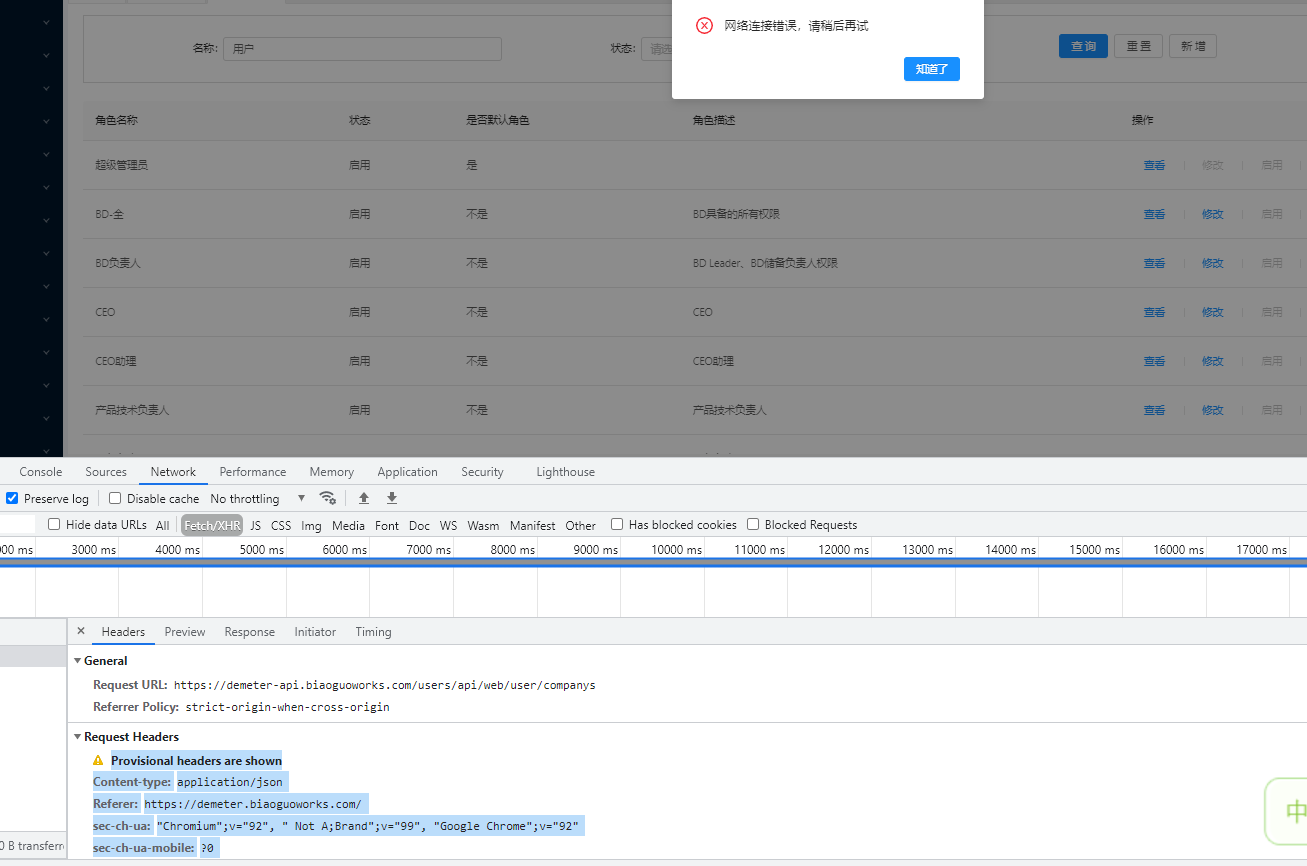Switch to the Console tab
Screen dimensions: 1307x866
(x=41, y=472)
